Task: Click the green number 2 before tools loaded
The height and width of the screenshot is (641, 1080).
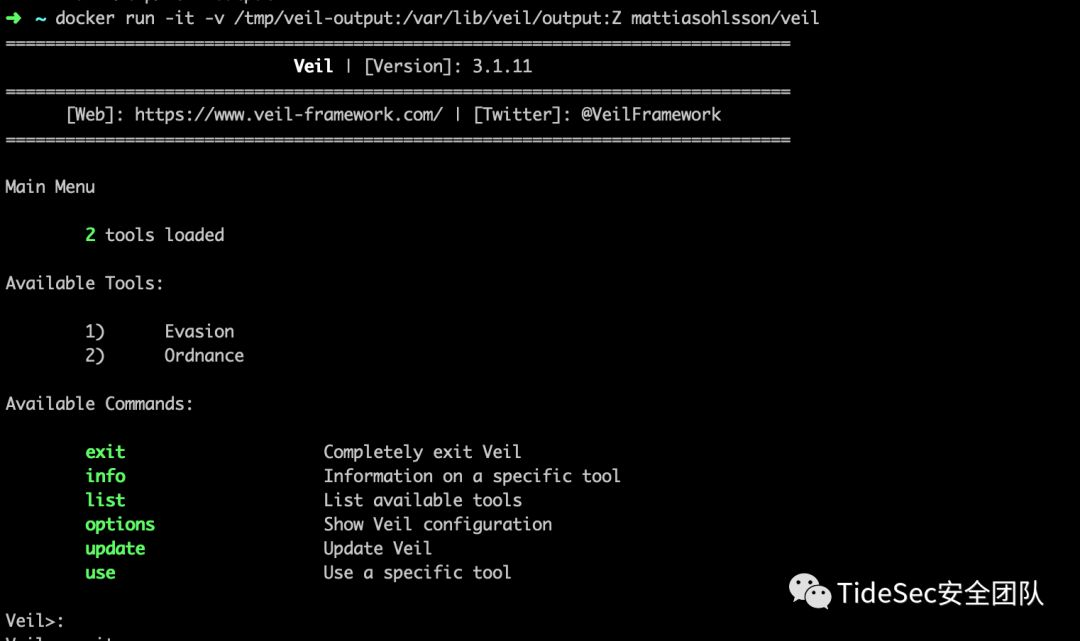Action: coord(90,235)
